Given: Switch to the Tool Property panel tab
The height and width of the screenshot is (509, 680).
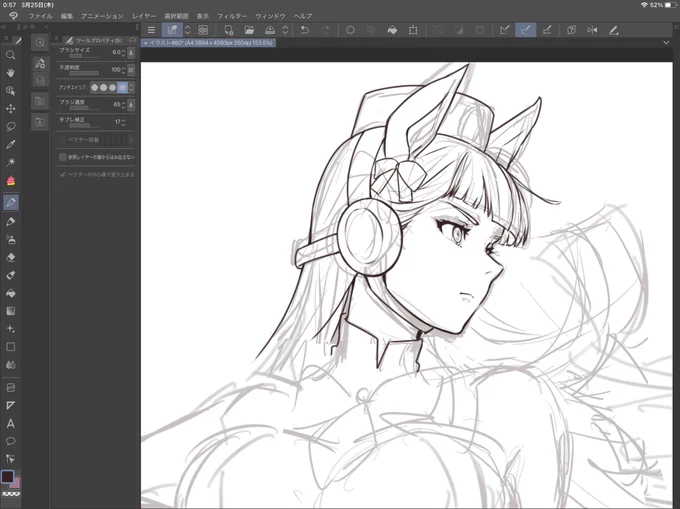Looking at the screenshot, I should (x=94, y=40).
